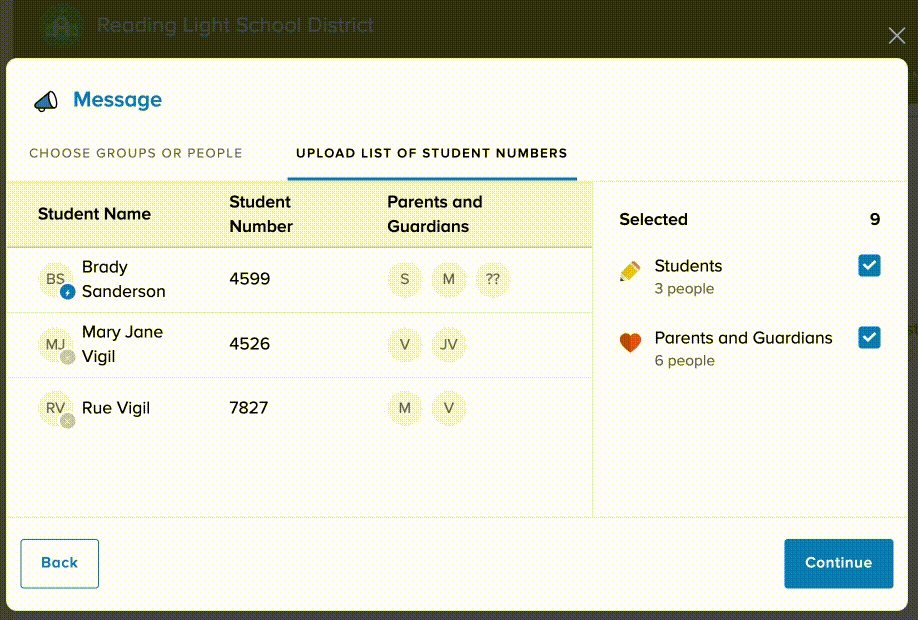Click the pencil Students icon
This screenshot has width=918, height=620.
coord(630,271)
